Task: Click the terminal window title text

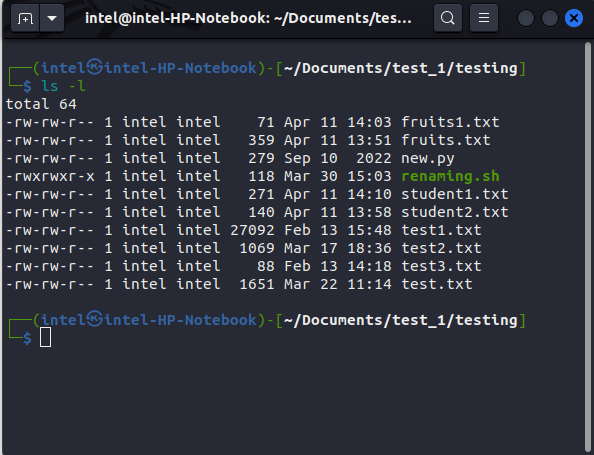Action: [248, 18]
